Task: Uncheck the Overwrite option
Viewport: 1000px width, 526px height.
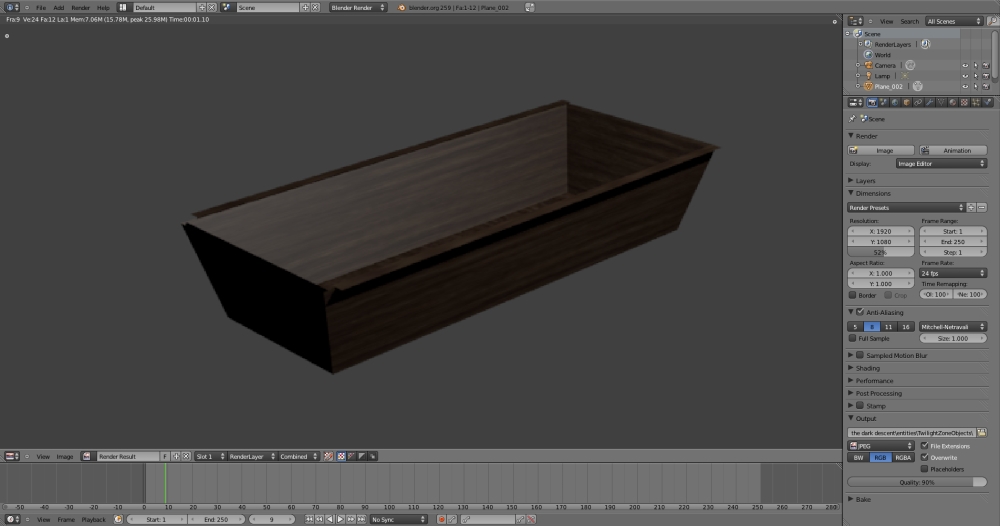Action: [924, 457]
